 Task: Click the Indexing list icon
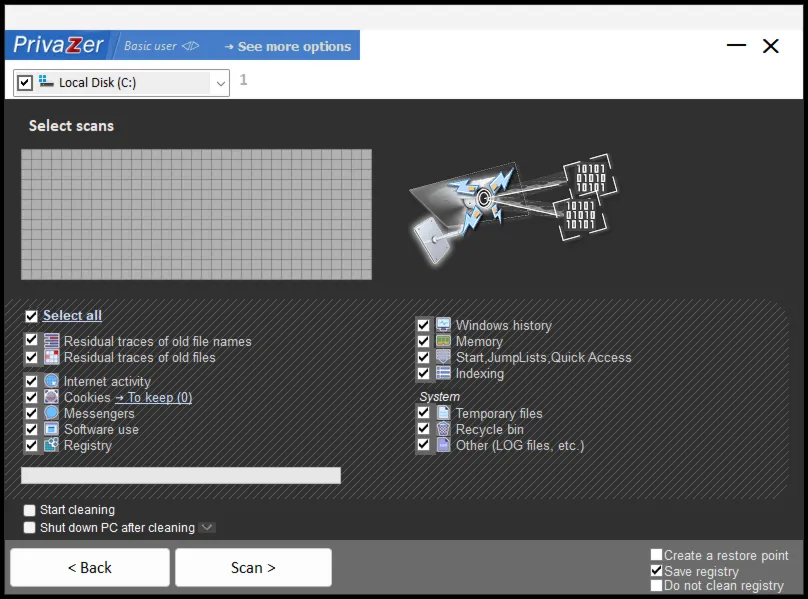click(443, 373)
